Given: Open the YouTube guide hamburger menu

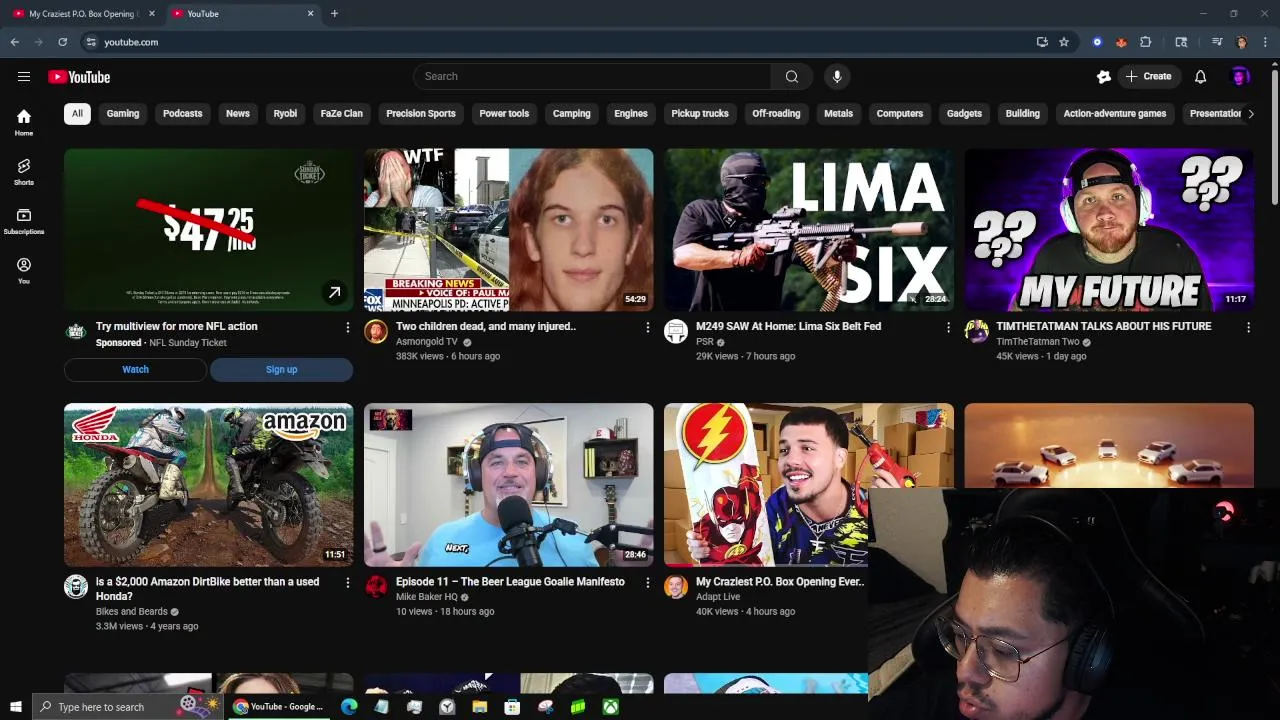Looking at the screenshot, I should (24, 77).
